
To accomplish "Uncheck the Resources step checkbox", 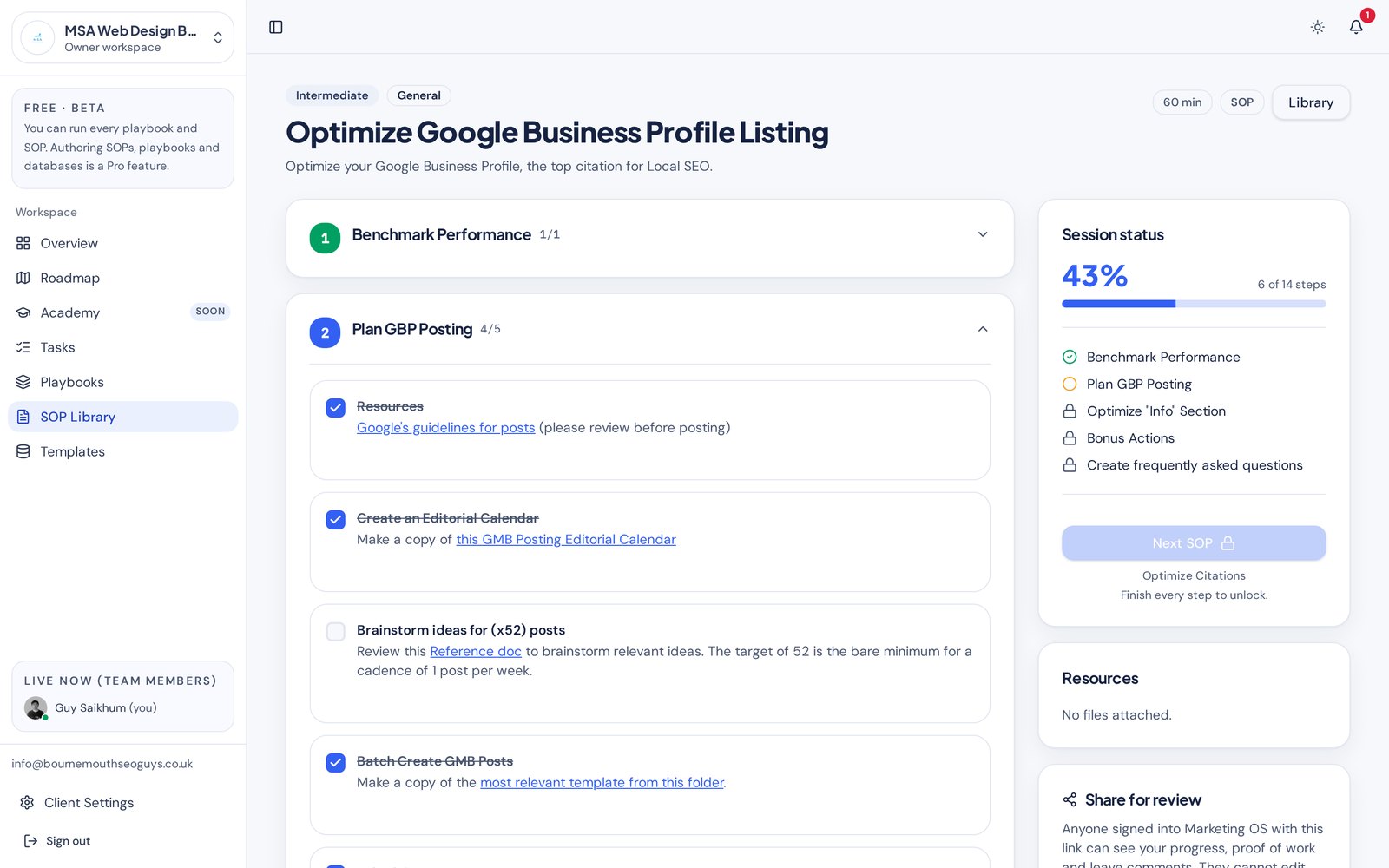I will [x=336, y=408].
